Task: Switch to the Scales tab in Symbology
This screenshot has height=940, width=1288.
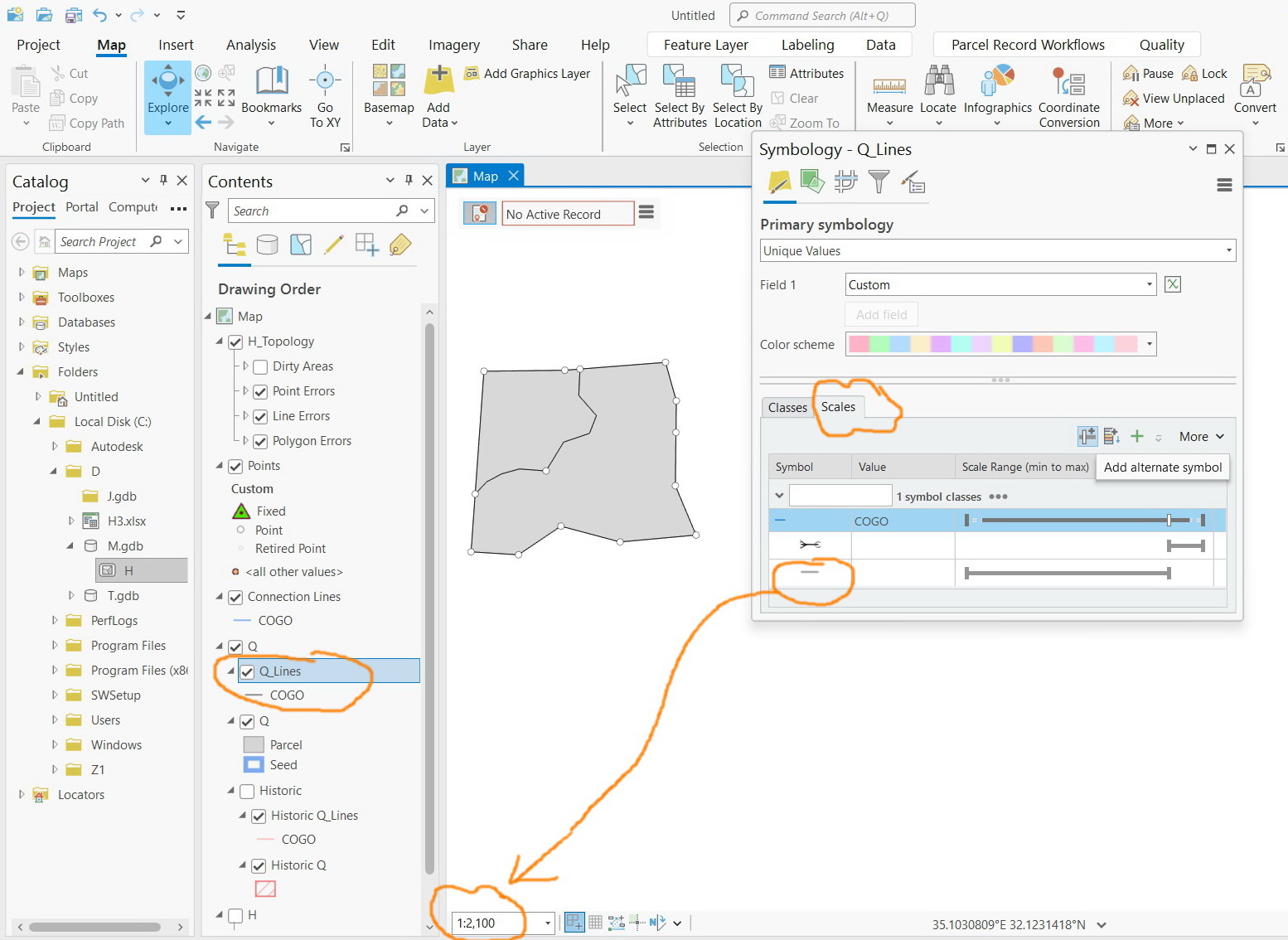Action: (838, 407)
